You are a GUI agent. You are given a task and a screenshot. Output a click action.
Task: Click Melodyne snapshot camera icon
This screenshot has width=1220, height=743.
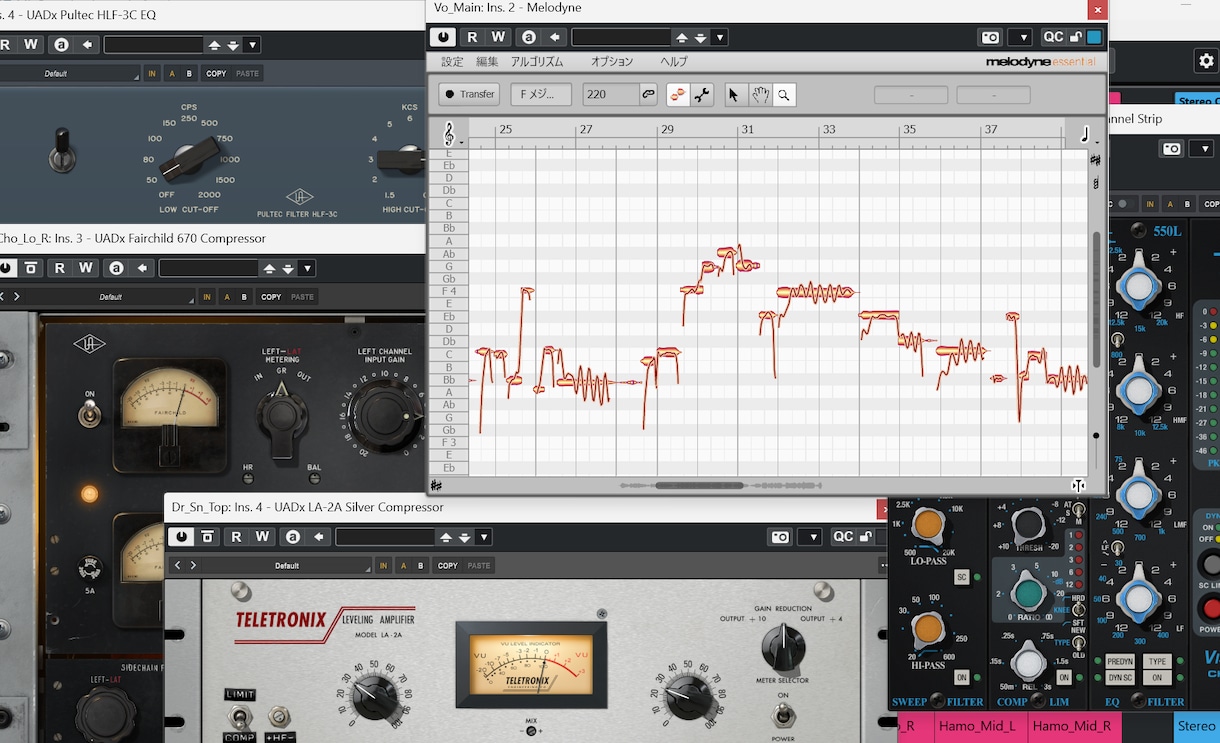[x=990, y=37]
